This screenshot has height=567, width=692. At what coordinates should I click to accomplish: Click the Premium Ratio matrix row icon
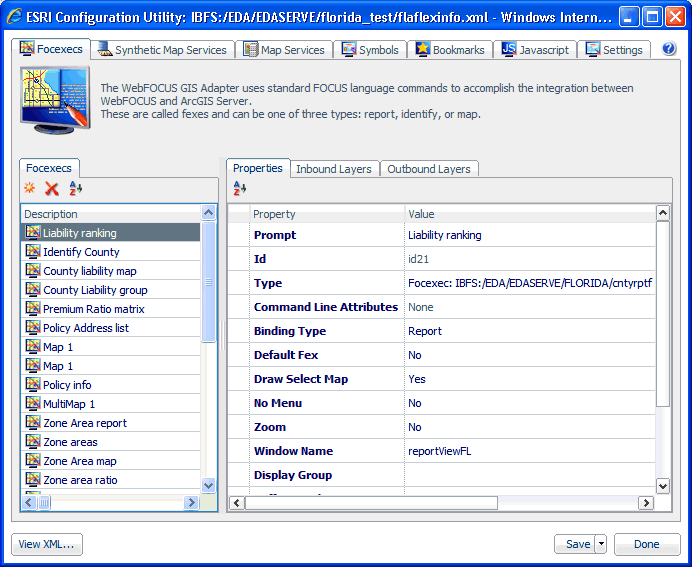point(33,308)
